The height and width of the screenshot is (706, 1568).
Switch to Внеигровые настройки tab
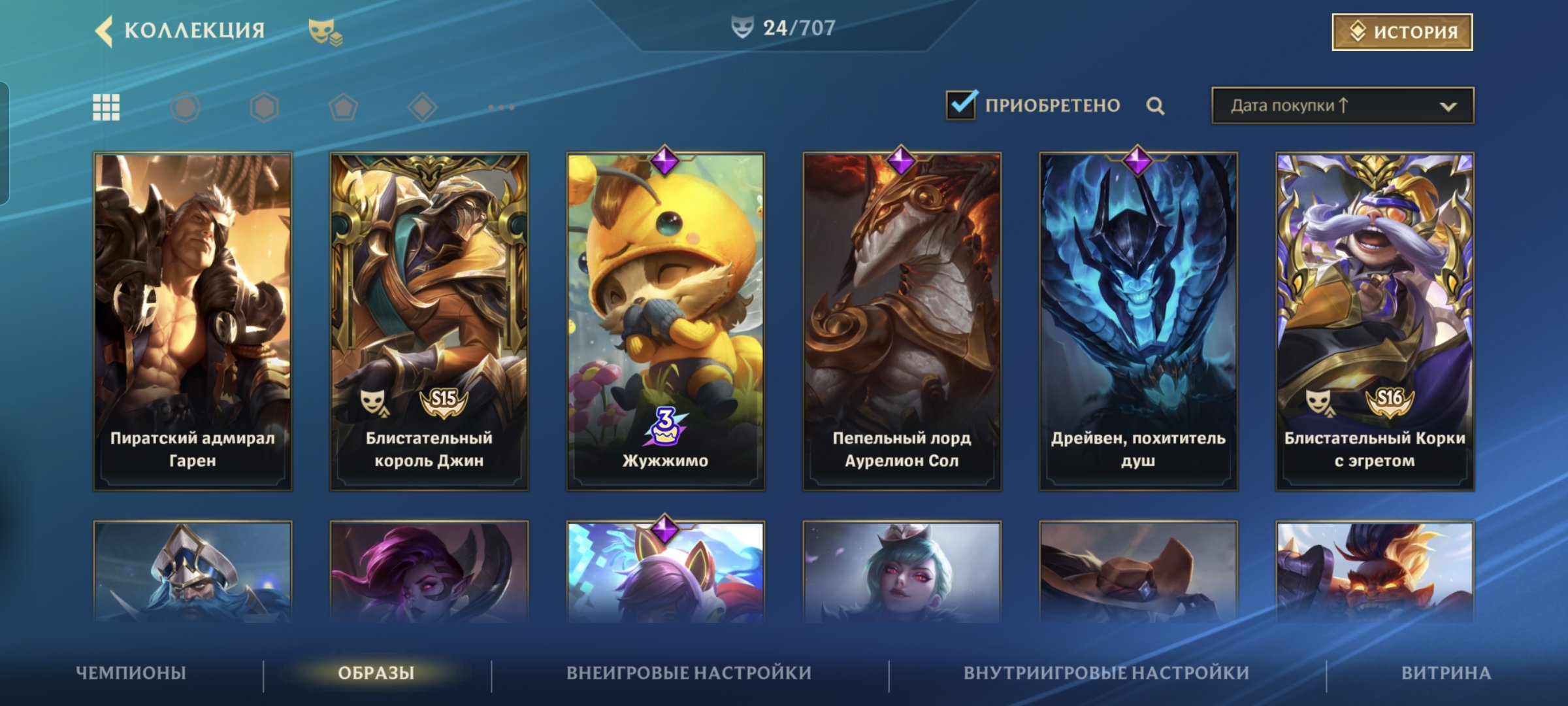click(x=689, y=673)
